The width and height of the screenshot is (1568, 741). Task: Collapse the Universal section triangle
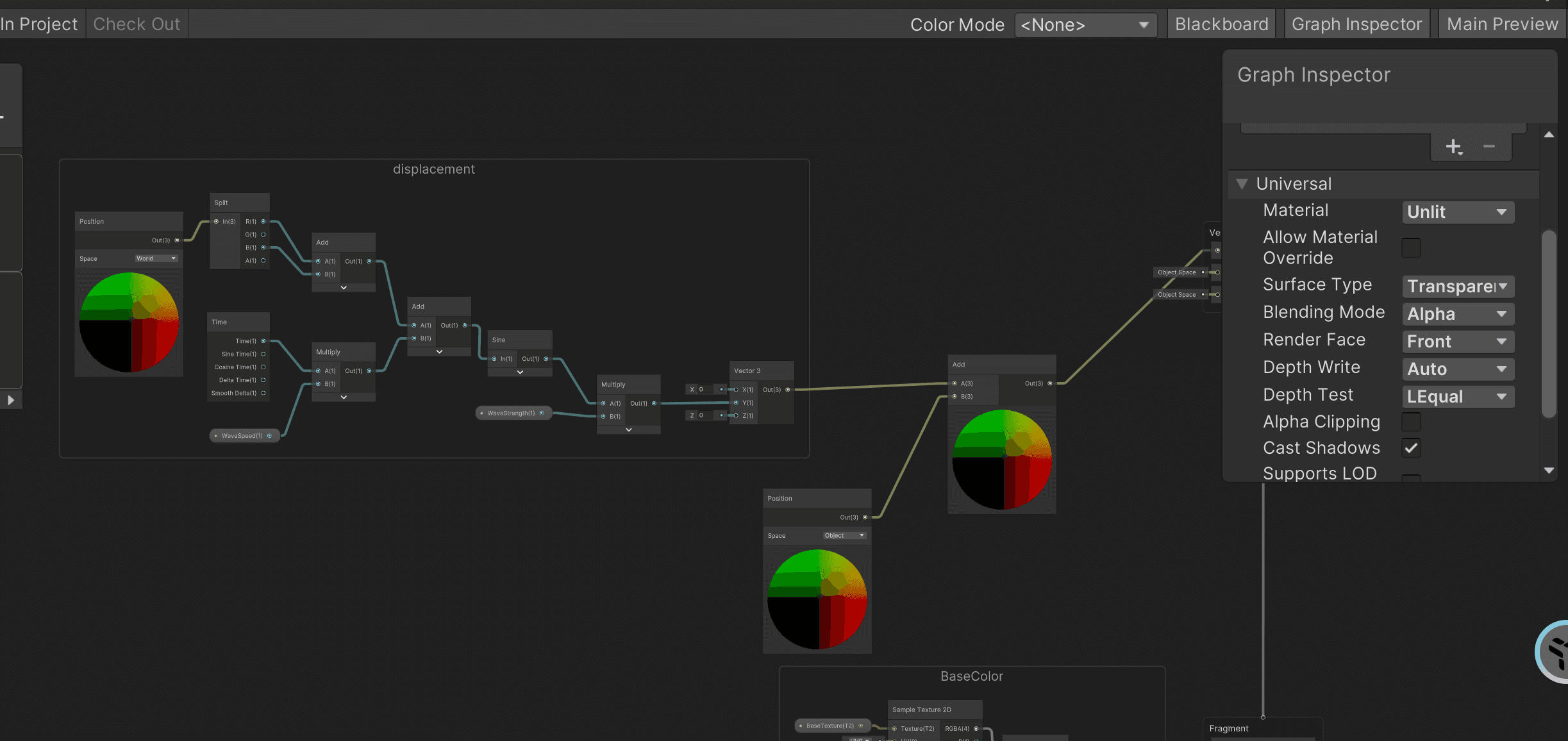(x=1242, y=184)
